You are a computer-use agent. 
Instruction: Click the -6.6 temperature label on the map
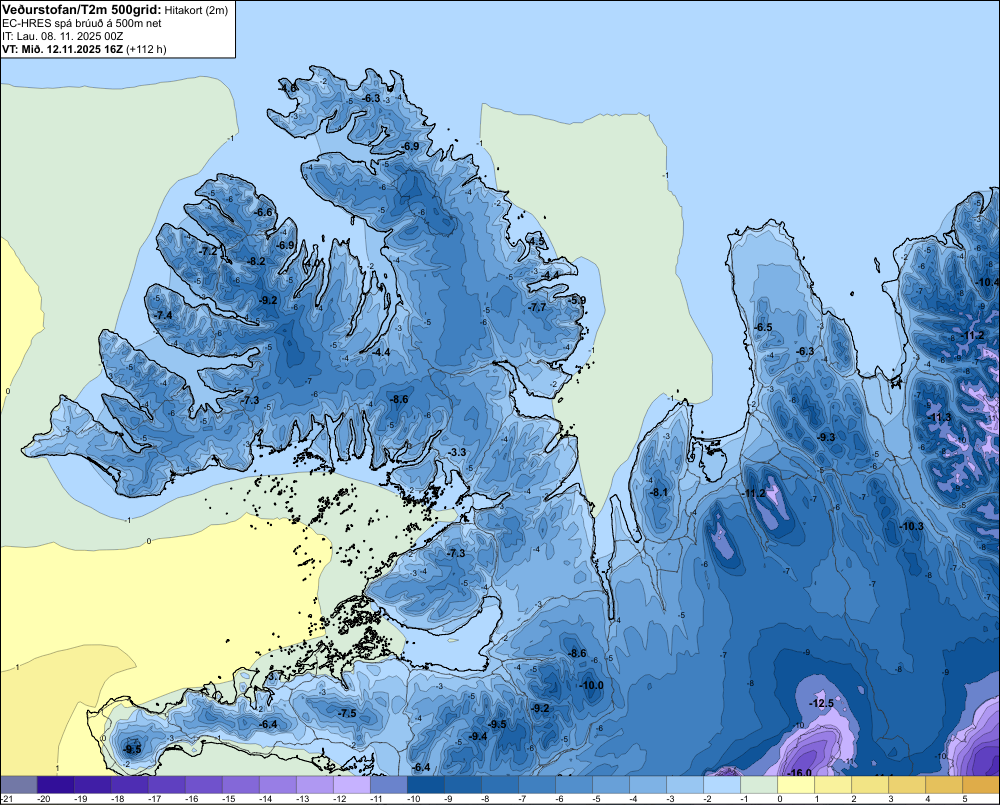pyautogui.click(x=263, y=212)
